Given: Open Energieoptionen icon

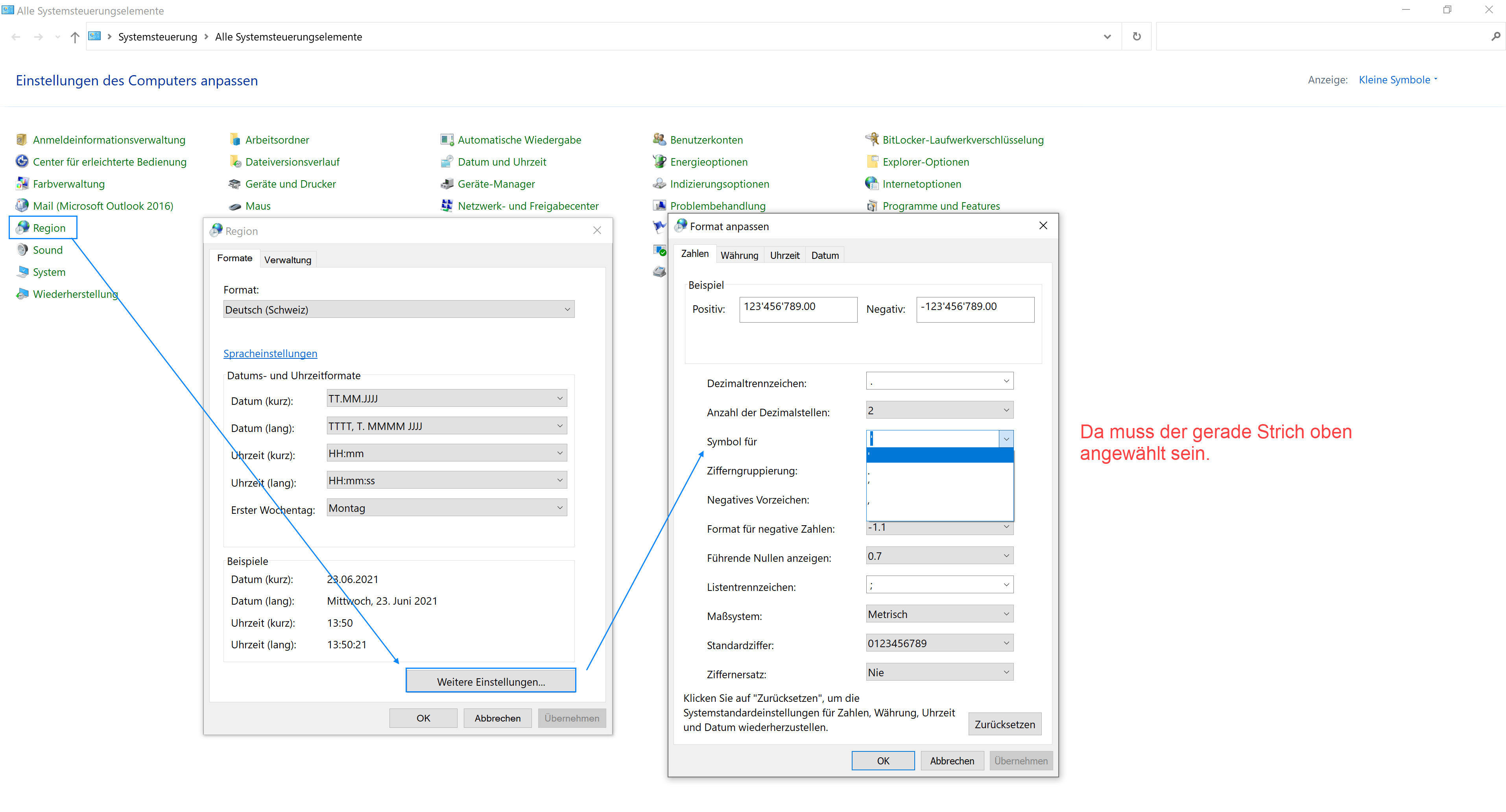Looking at the screenshot, I should click(659, 162).
